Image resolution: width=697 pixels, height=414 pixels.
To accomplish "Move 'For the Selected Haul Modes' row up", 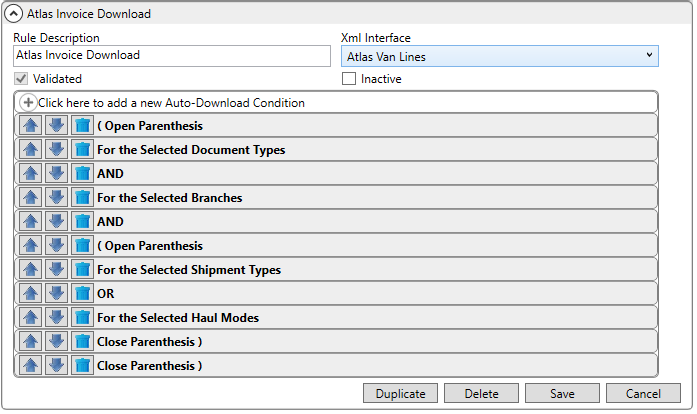I will pos(31,318).
